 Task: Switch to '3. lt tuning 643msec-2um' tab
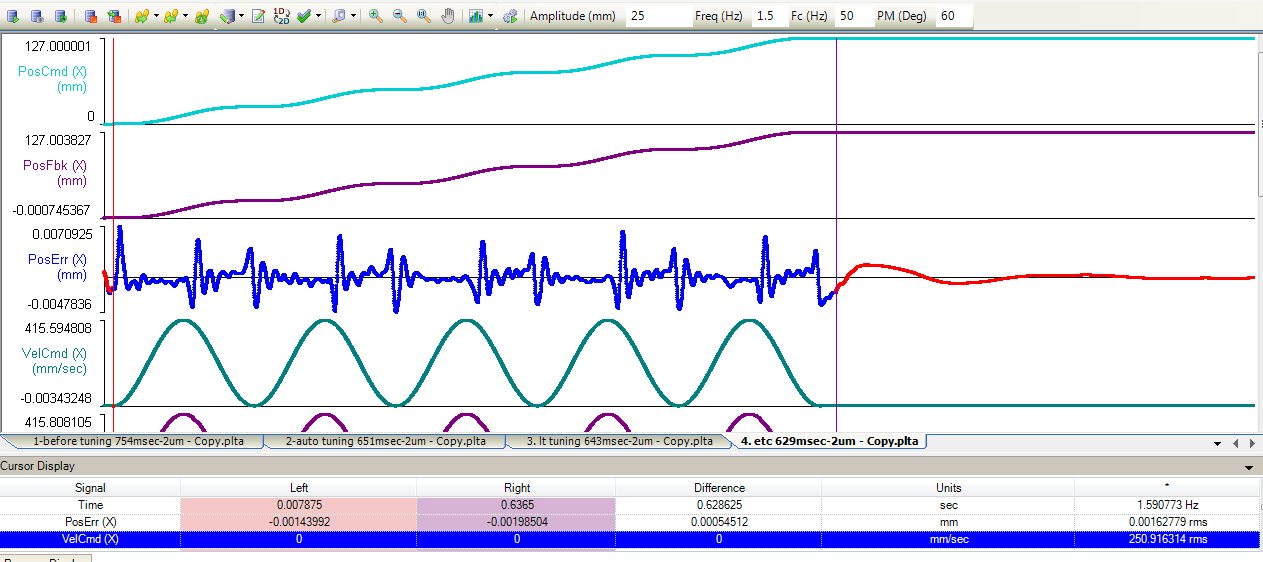[620, 441]
